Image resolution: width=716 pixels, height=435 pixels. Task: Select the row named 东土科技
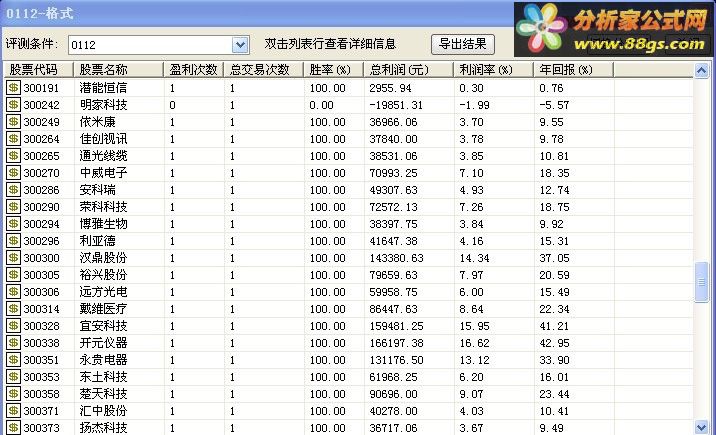tap(349, 377)
